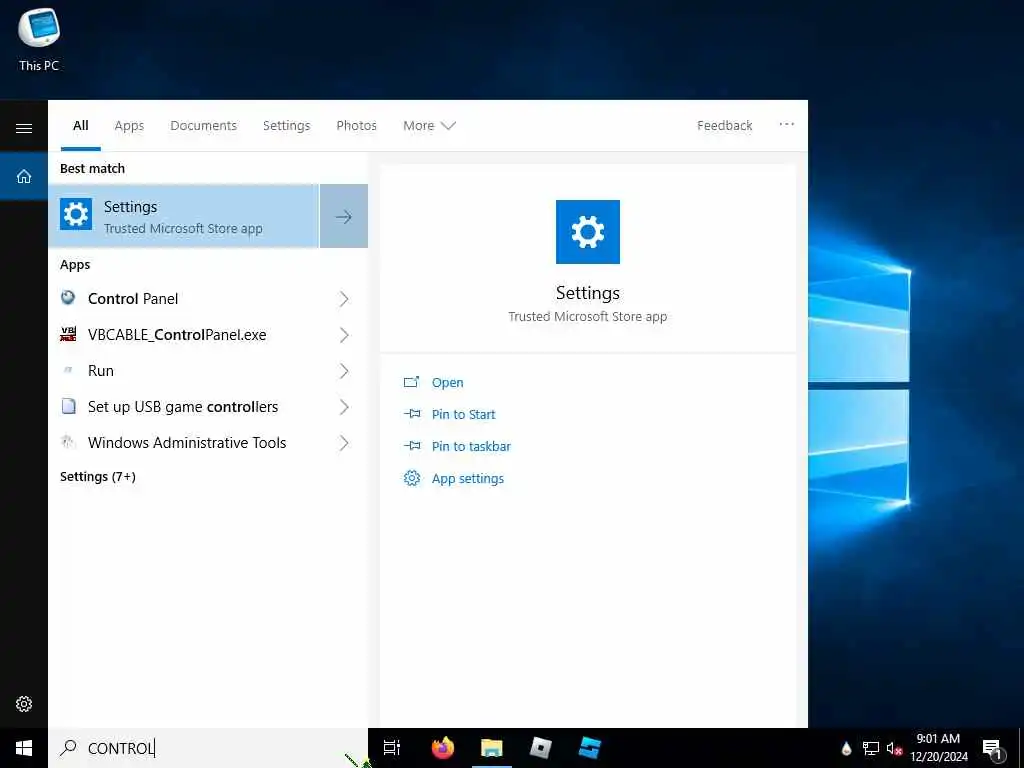1024x768 pixels.
Task: Expand Settings best match with arrow
Action: click(344, 216)
